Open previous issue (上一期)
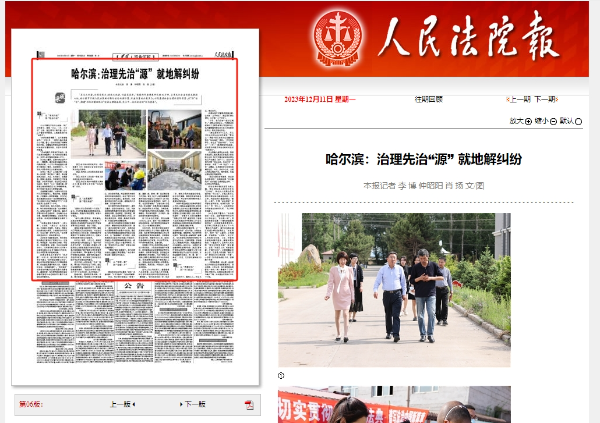600x423 pixels. (x=518, y=100)
